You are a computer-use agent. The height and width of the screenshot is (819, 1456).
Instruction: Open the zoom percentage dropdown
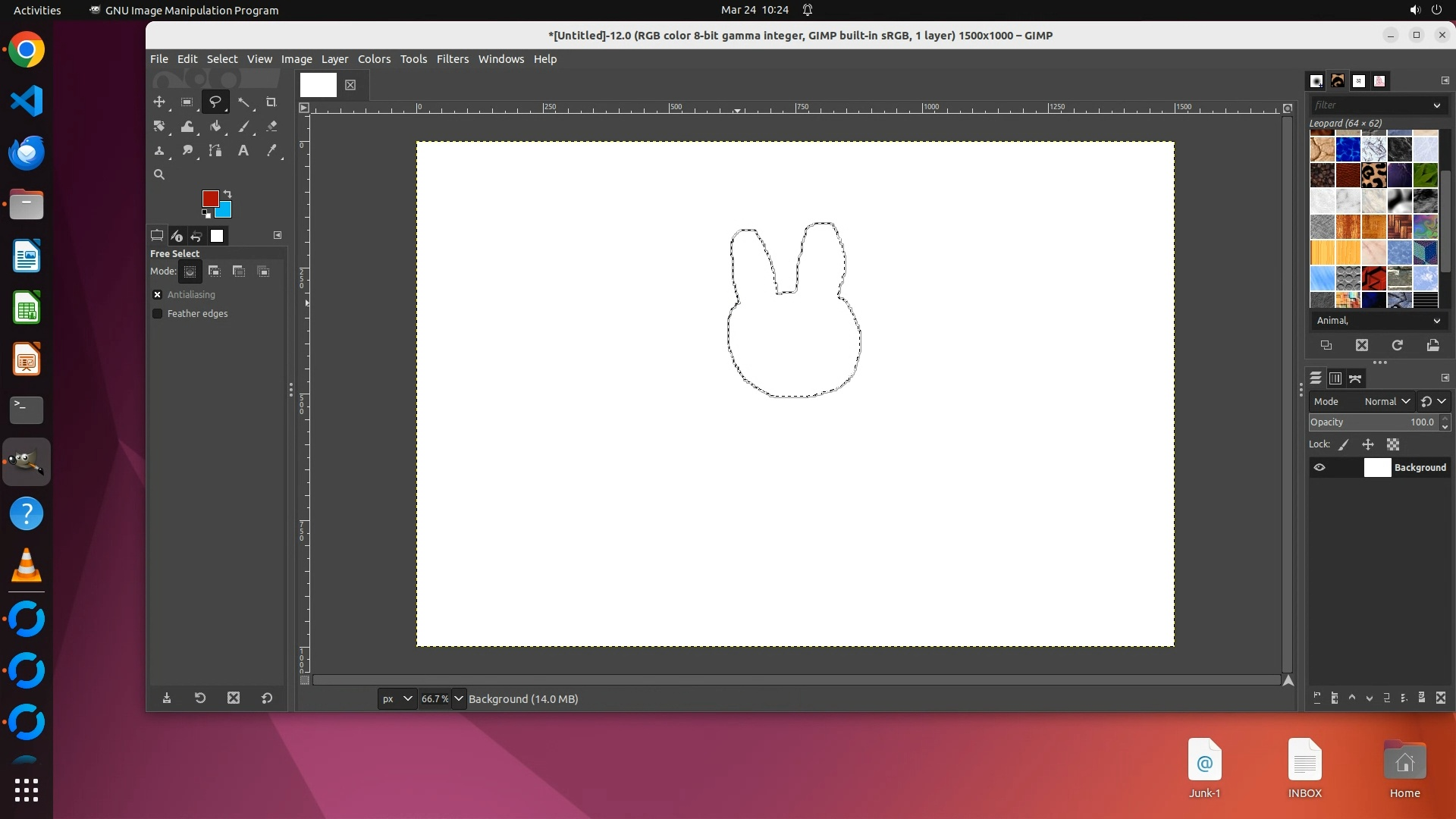[458, 699]
